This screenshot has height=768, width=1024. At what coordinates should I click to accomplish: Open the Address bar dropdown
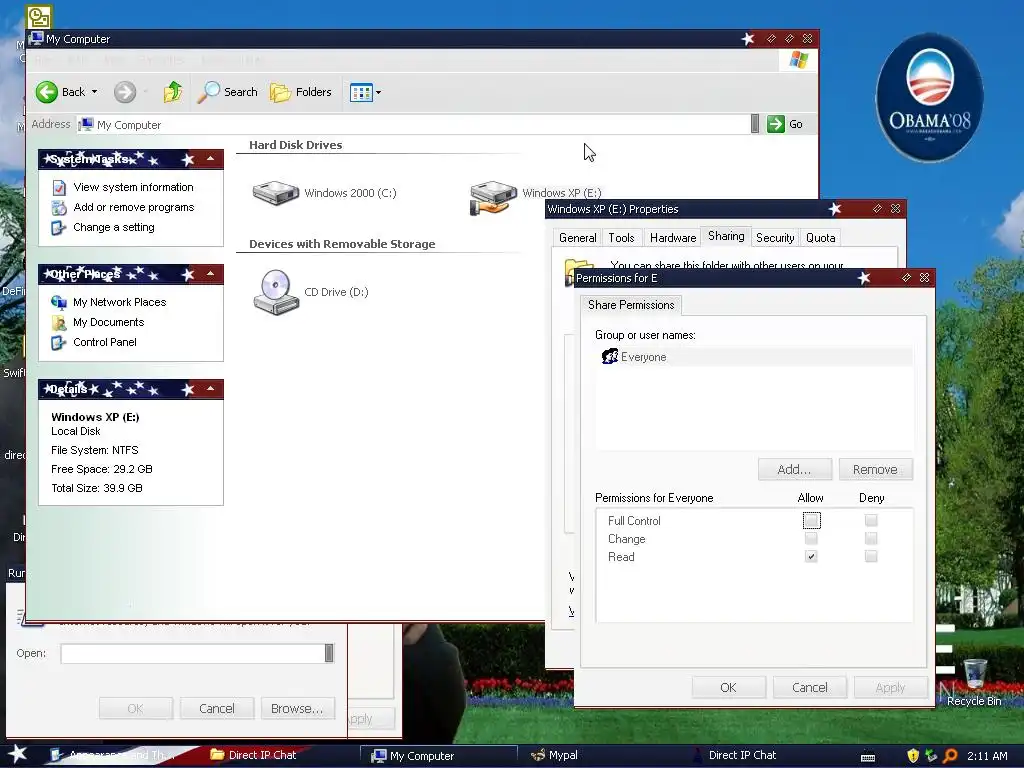pyautogui.click(x=755, y=124)
